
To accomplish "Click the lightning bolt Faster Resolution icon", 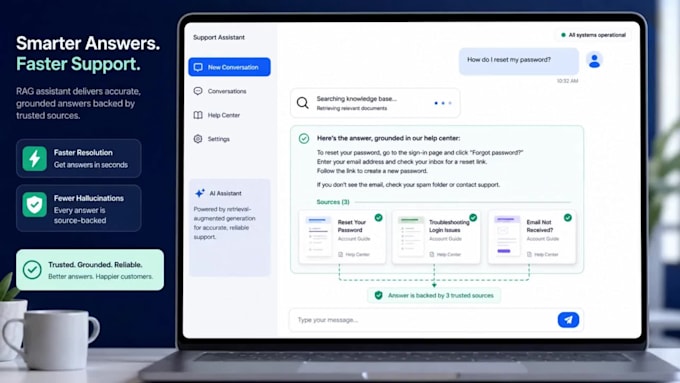I will point(34,158).
